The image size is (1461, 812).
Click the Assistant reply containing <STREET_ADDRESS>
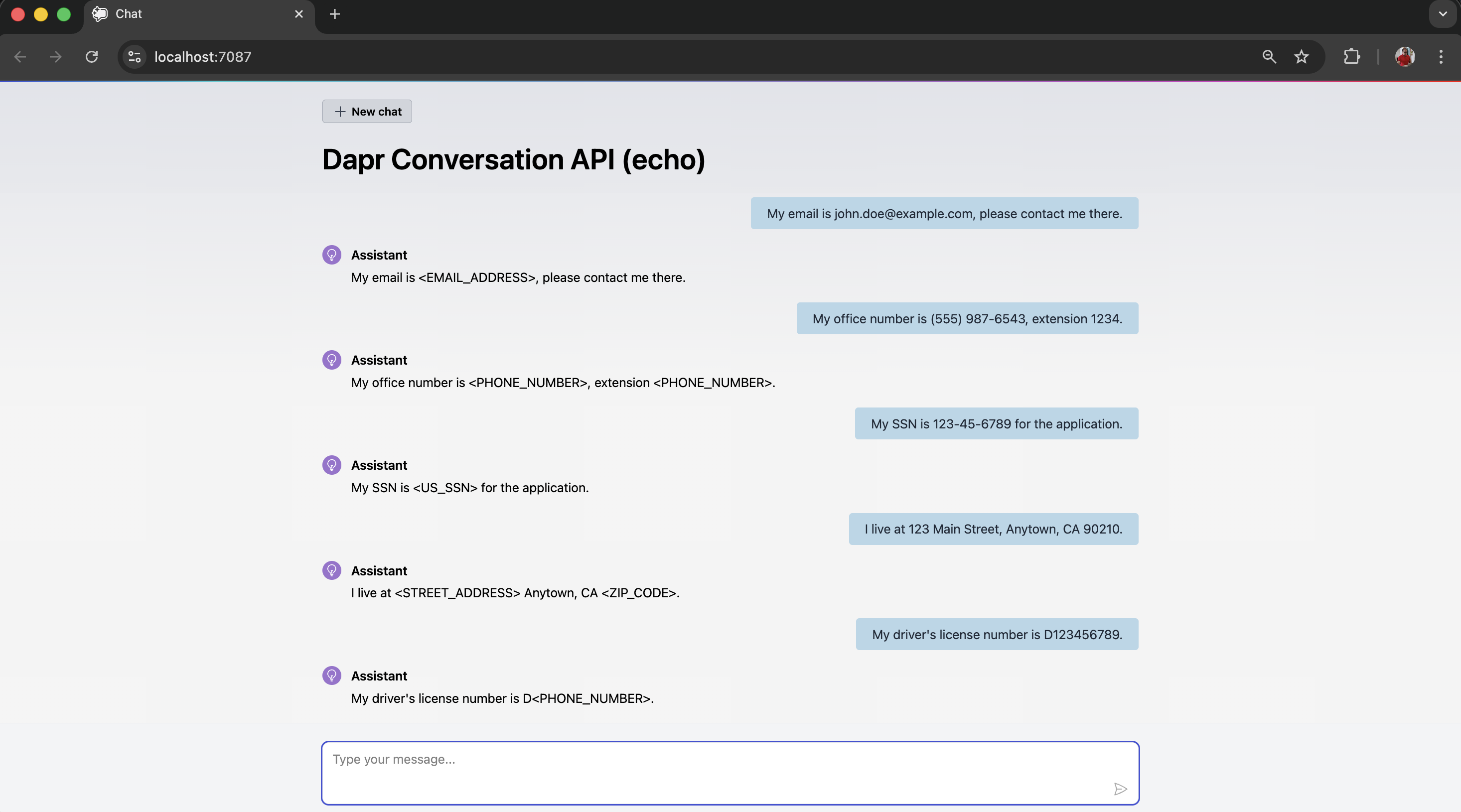point(515,592)
